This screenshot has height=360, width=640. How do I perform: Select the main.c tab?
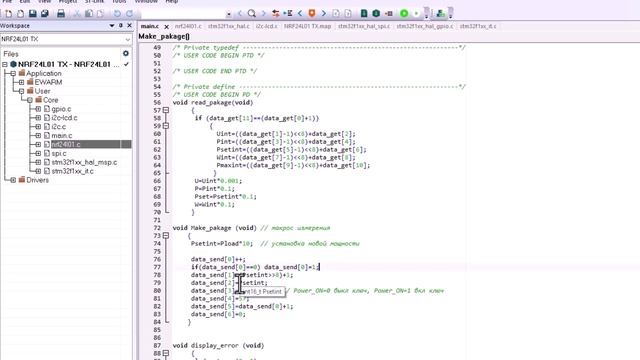(x=149, y=26)
